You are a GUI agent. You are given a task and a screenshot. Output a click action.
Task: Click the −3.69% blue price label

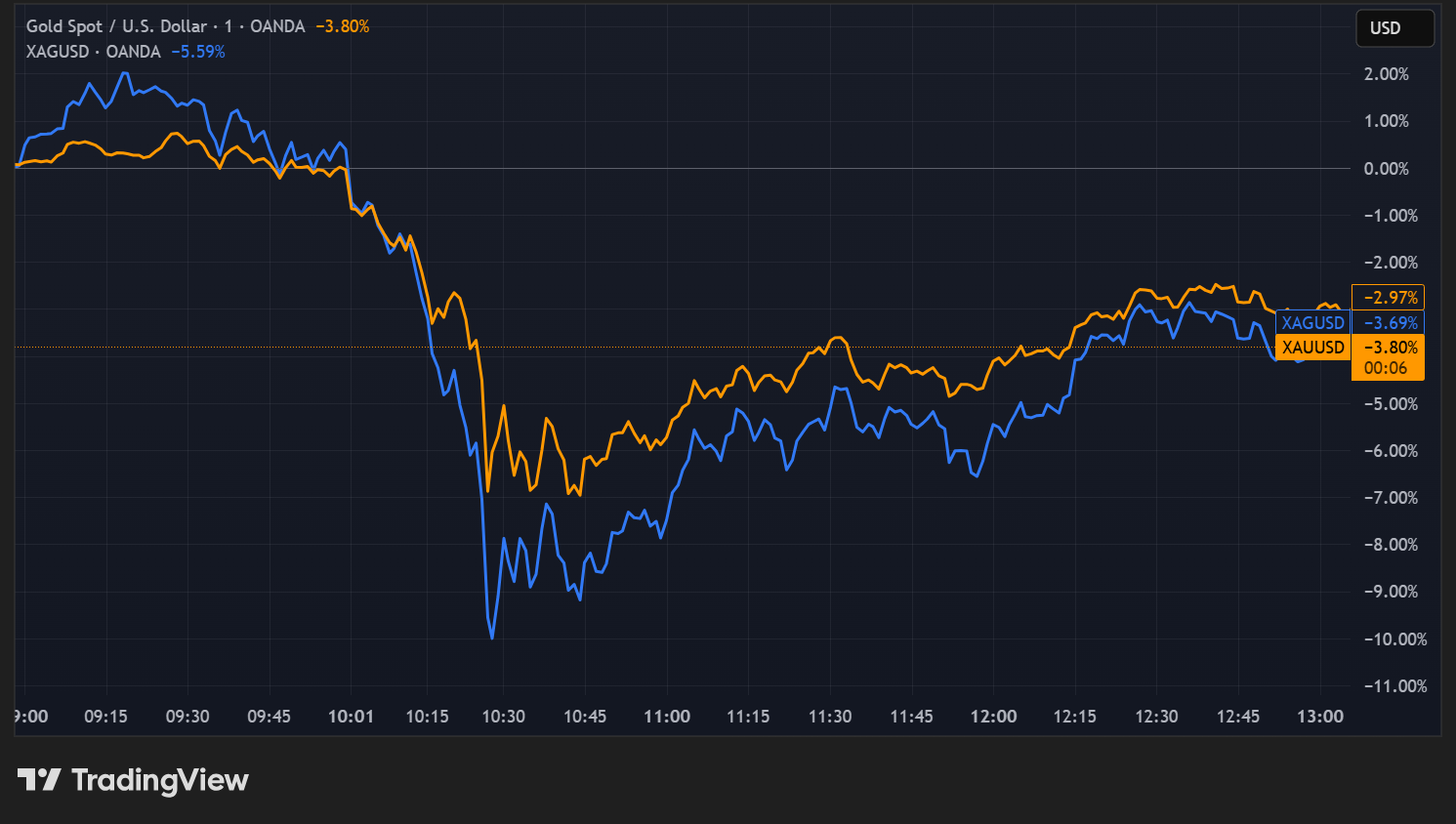[x=1389, y=323]
